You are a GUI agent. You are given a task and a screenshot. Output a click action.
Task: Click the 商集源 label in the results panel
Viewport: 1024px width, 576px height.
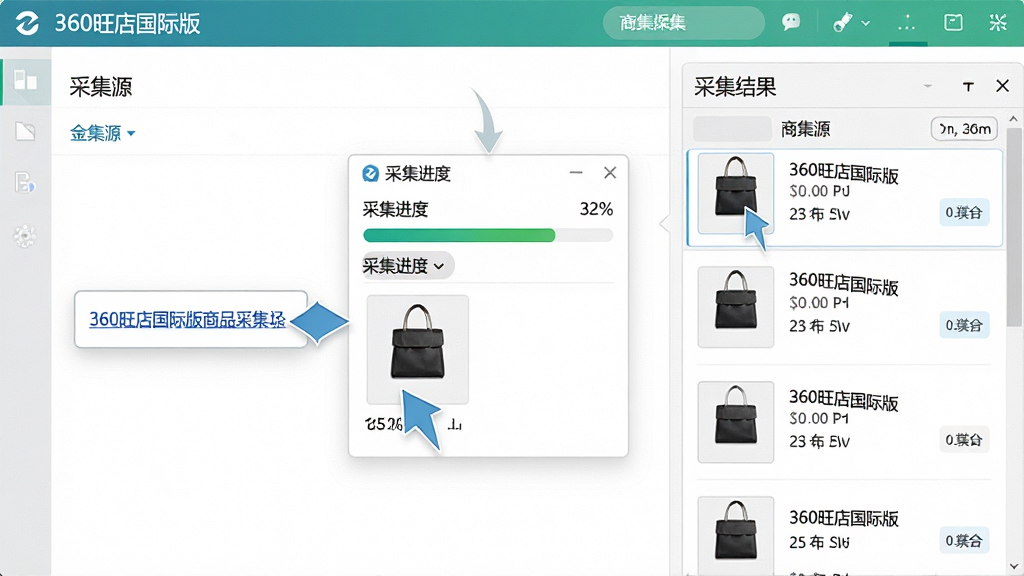(805, 129)
